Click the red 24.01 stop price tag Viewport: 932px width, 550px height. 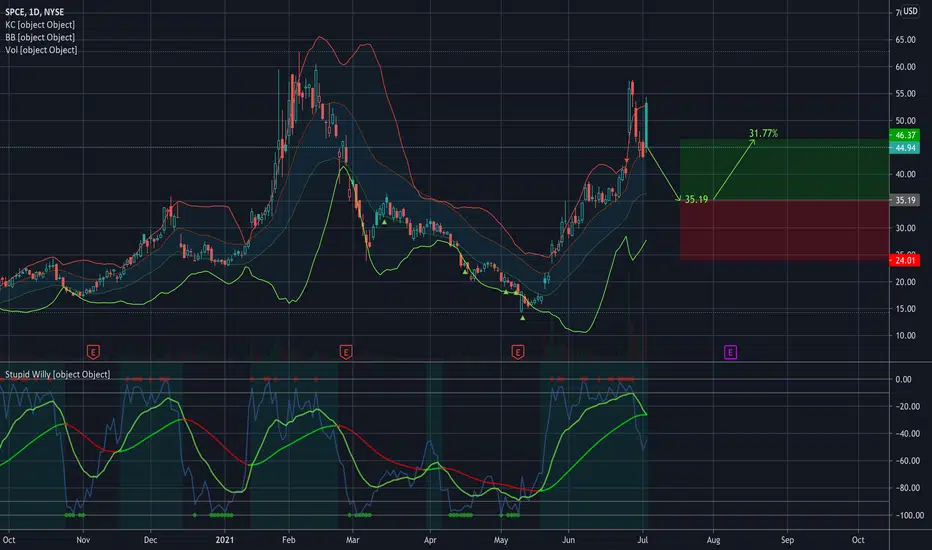pos(905,260)
